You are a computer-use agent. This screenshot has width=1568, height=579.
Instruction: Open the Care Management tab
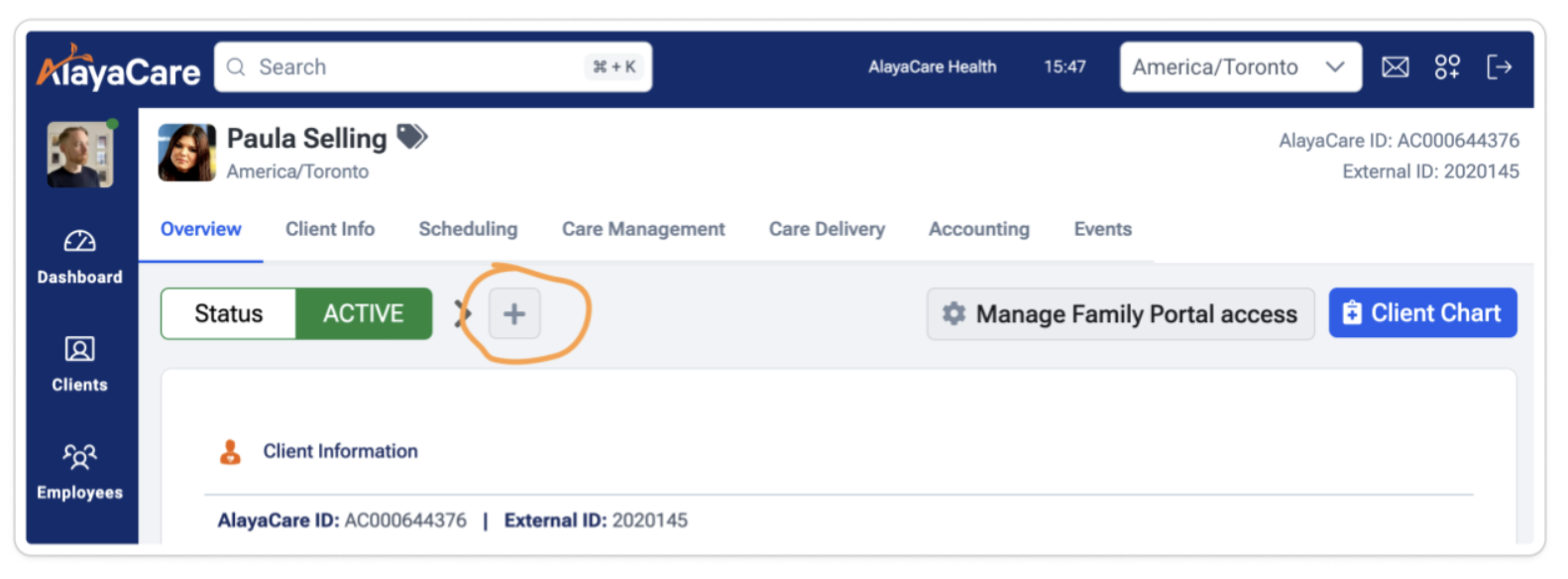643,229
